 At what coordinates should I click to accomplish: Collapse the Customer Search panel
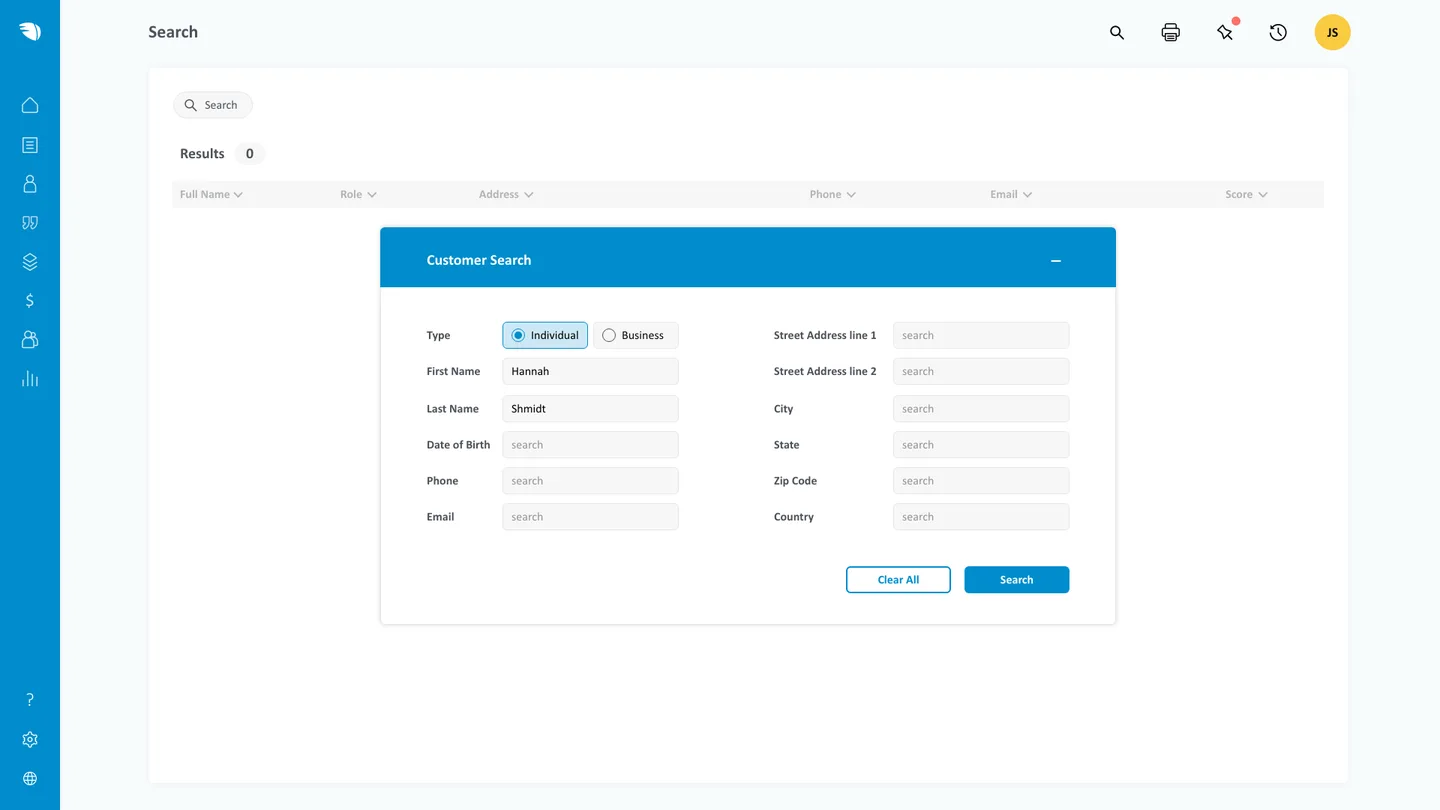pos(1056,260)
